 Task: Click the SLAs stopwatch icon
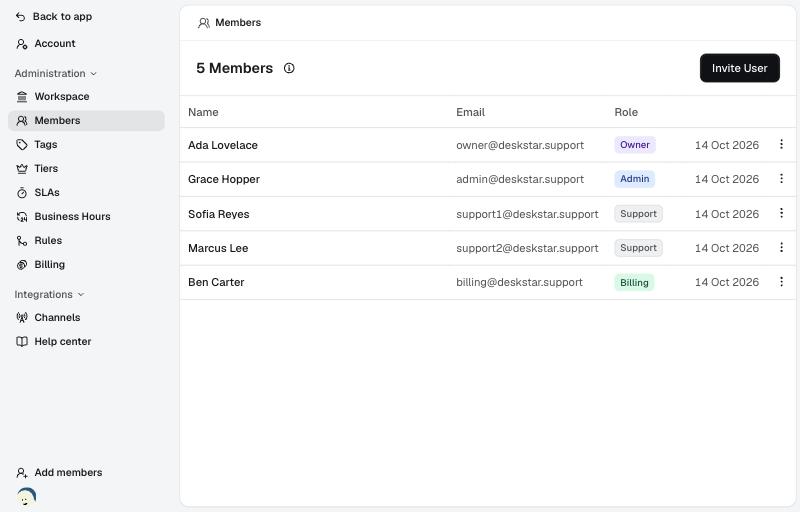coord(21,192)
